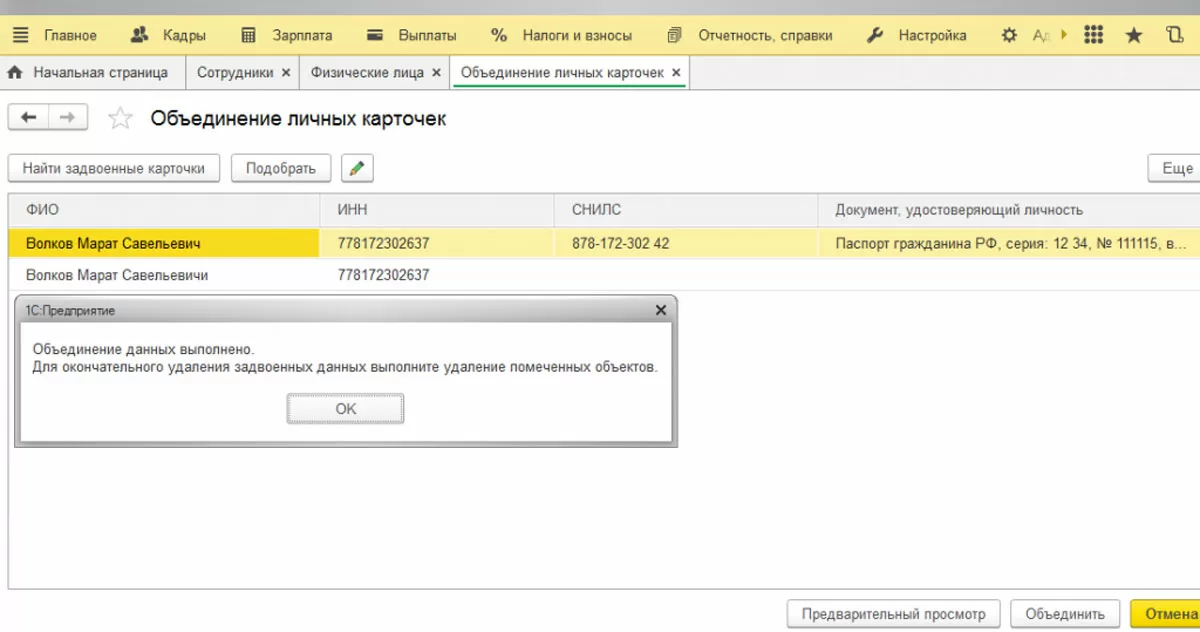
Task: Open the functions grid icon
Action: (1093, 35)
